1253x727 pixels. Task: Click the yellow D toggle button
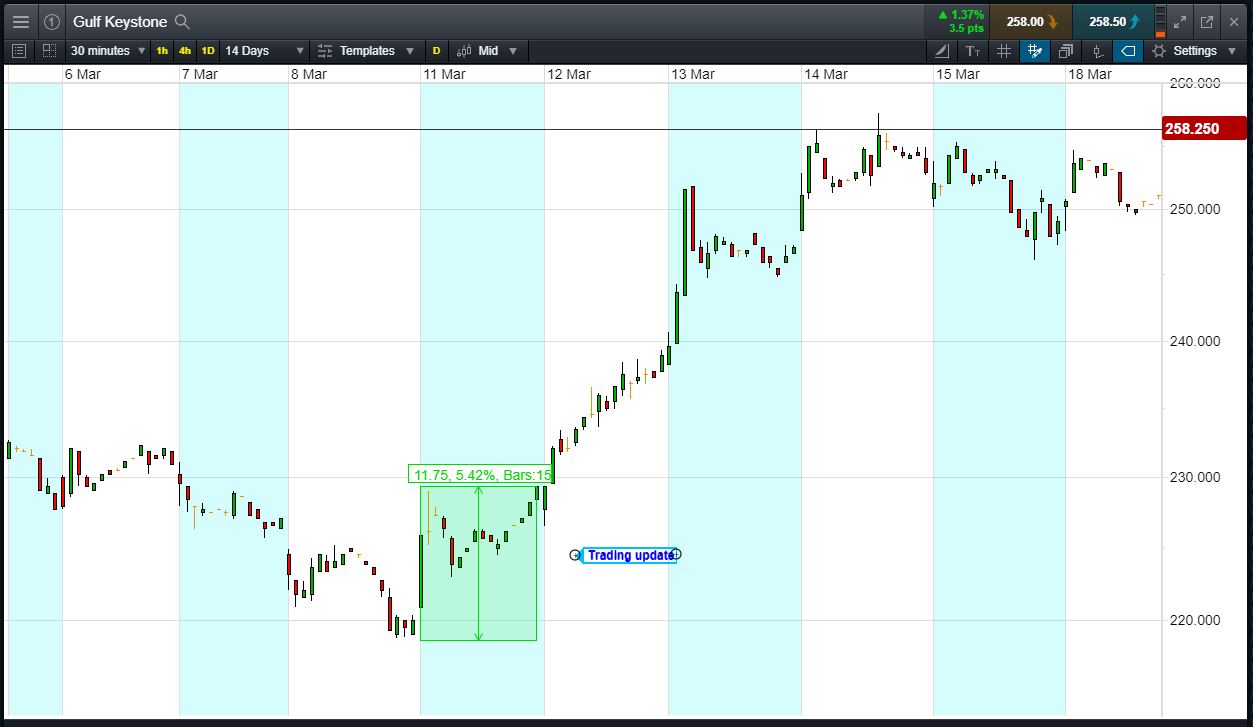[x=436, y=51]
